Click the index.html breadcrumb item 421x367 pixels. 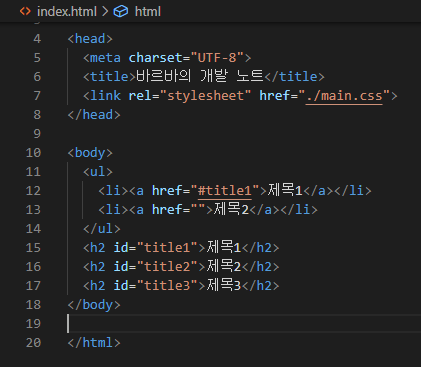[x=67, y=12]
